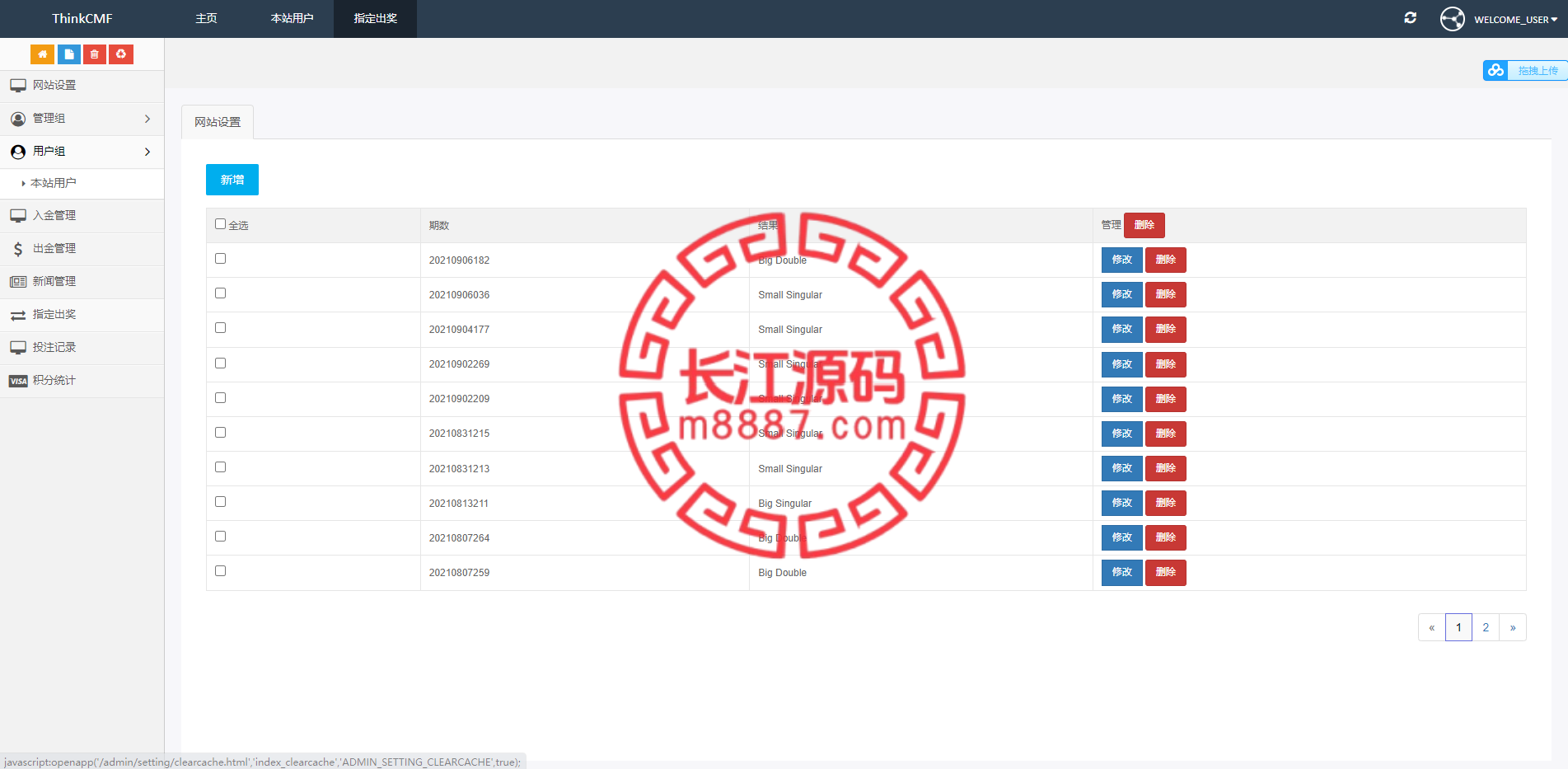Click the person icon beside 用户组
This screenshot has width=1568, height=769.
pyautogui.click(x=18, y=152)
